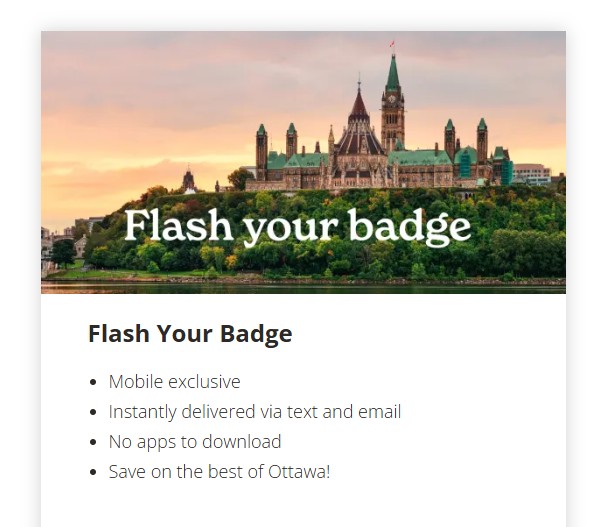Click the bullet beside "Instantly delivered"

(93, 413)
